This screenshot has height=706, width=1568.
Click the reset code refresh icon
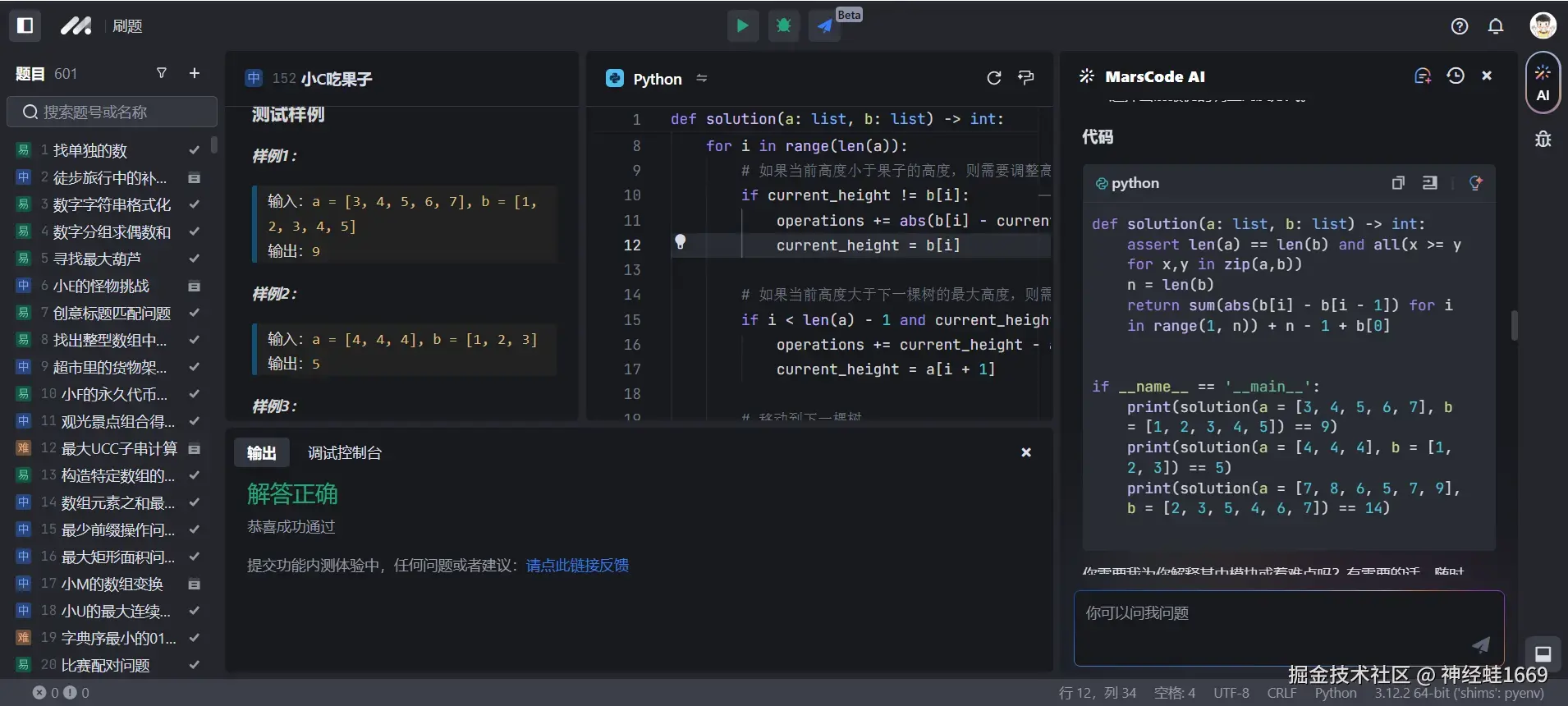(x=993, y=78)
